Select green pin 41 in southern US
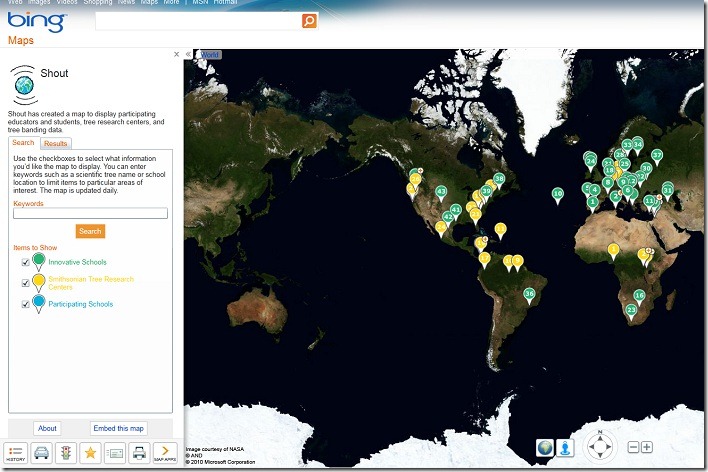This screenshot has width=708, height=472. tap(456, 211)
